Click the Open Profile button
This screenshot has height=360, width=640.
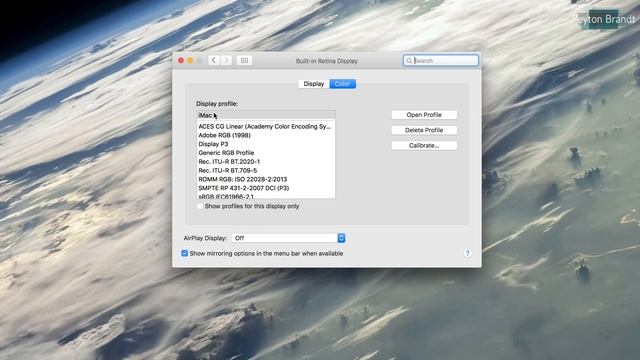424,115
